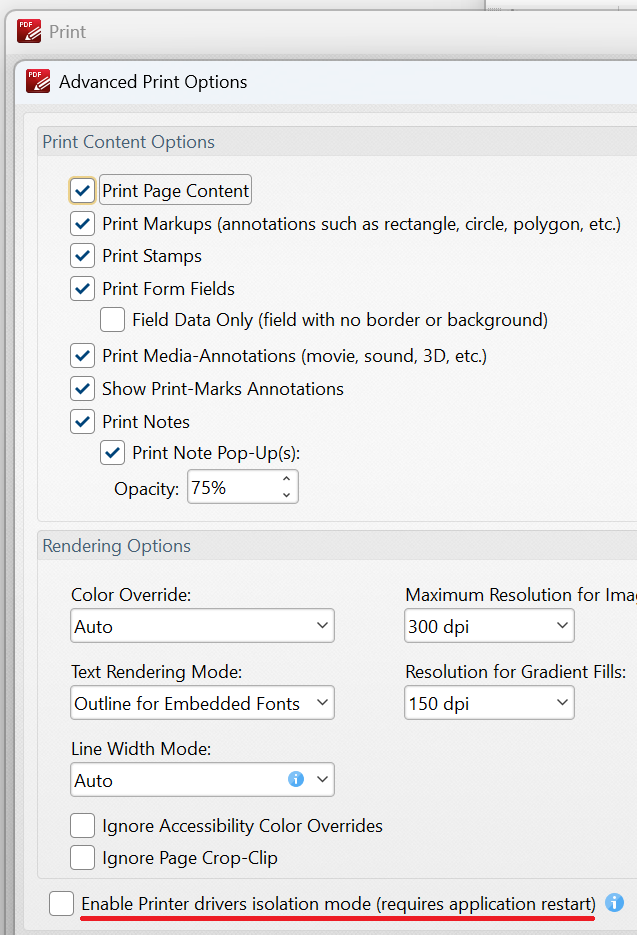Screen dimensions: 637x935
Task: Click the PDF icon in Print title bar
Action: (29, 31)
